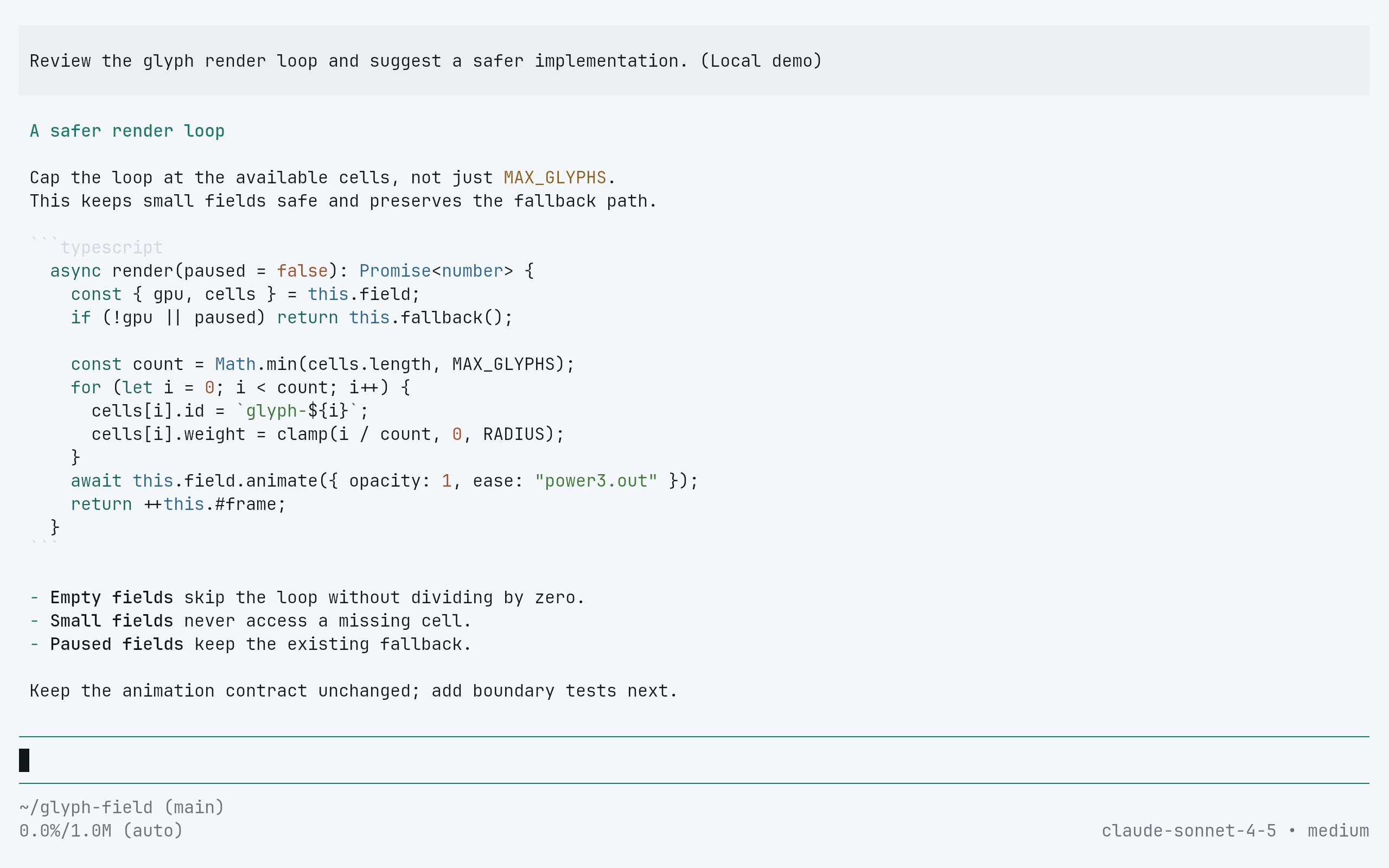Click the 'cells[i].weight = clamp' line
Screen dimensions: 1389x868
[x=328, y=434]
